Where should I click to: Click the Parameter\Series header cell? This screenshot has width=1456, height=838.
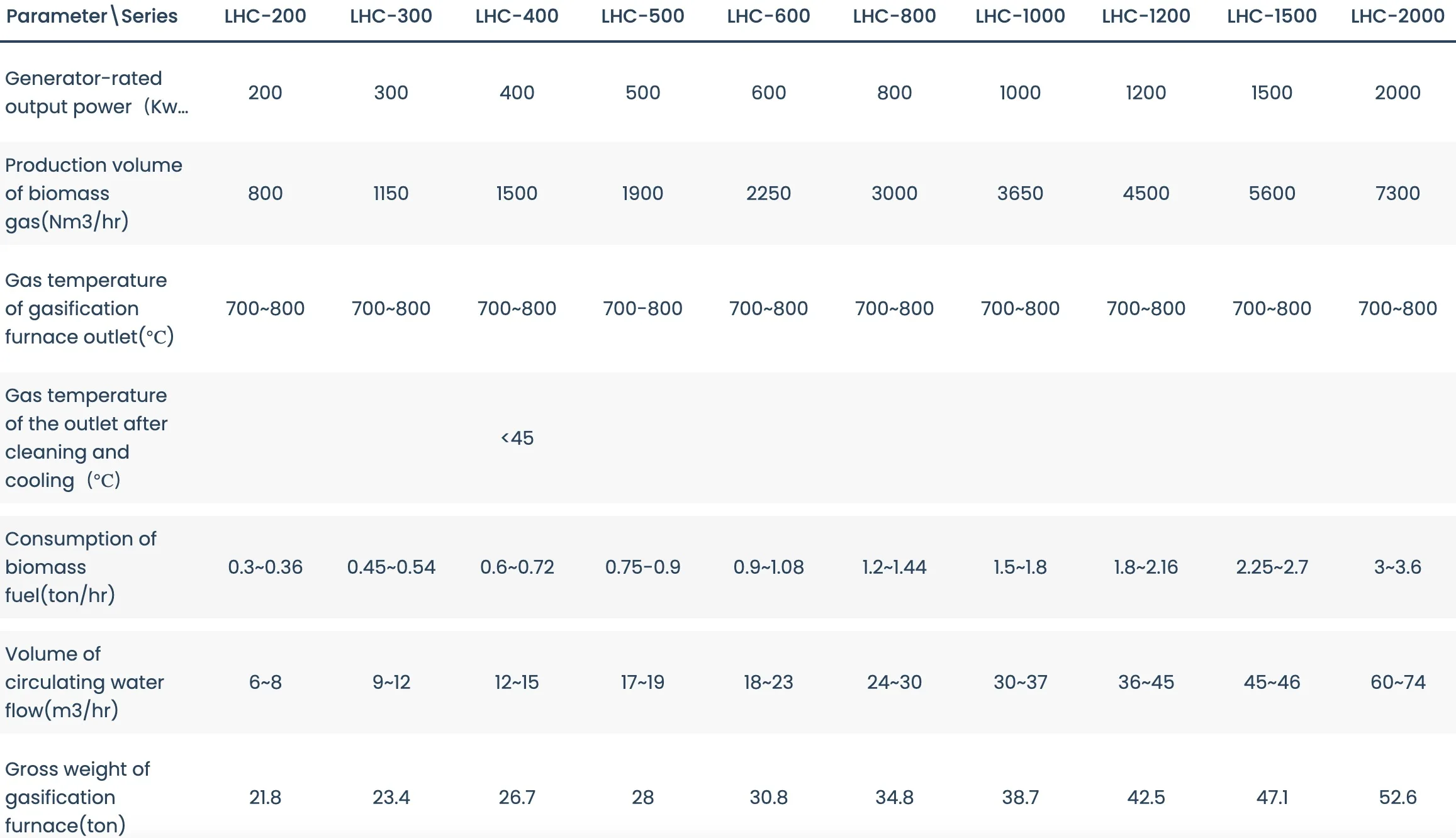tap(92, 16)
